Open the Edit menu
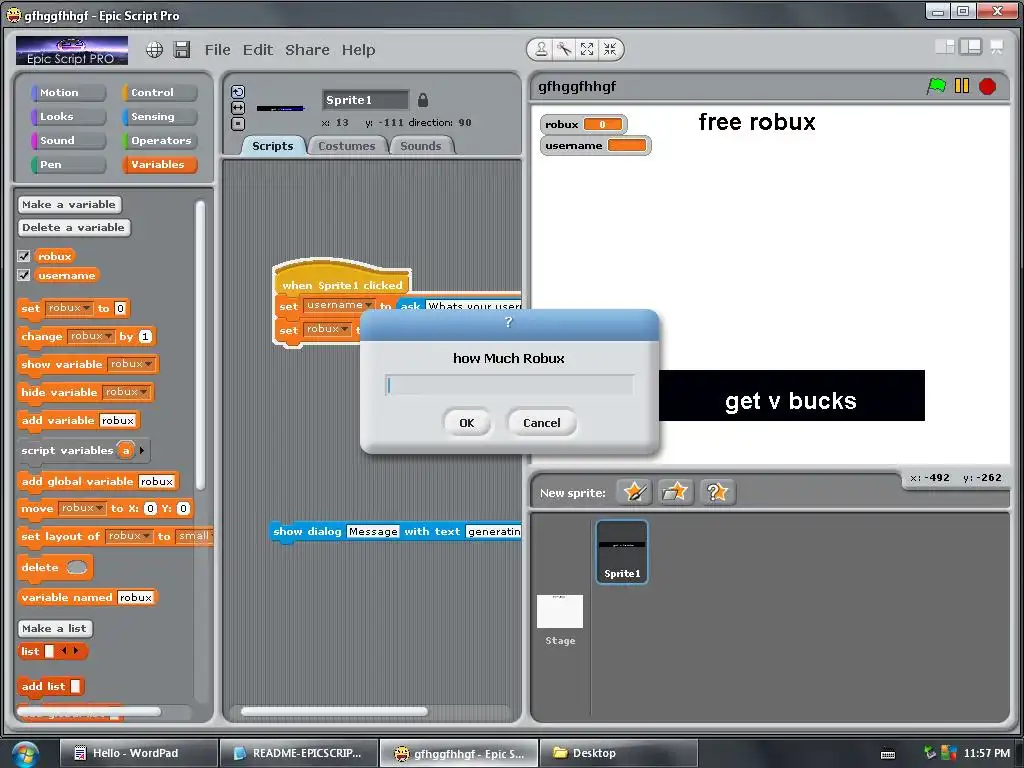This screenshot has height=768, width=1024. (x=258, y=50)
